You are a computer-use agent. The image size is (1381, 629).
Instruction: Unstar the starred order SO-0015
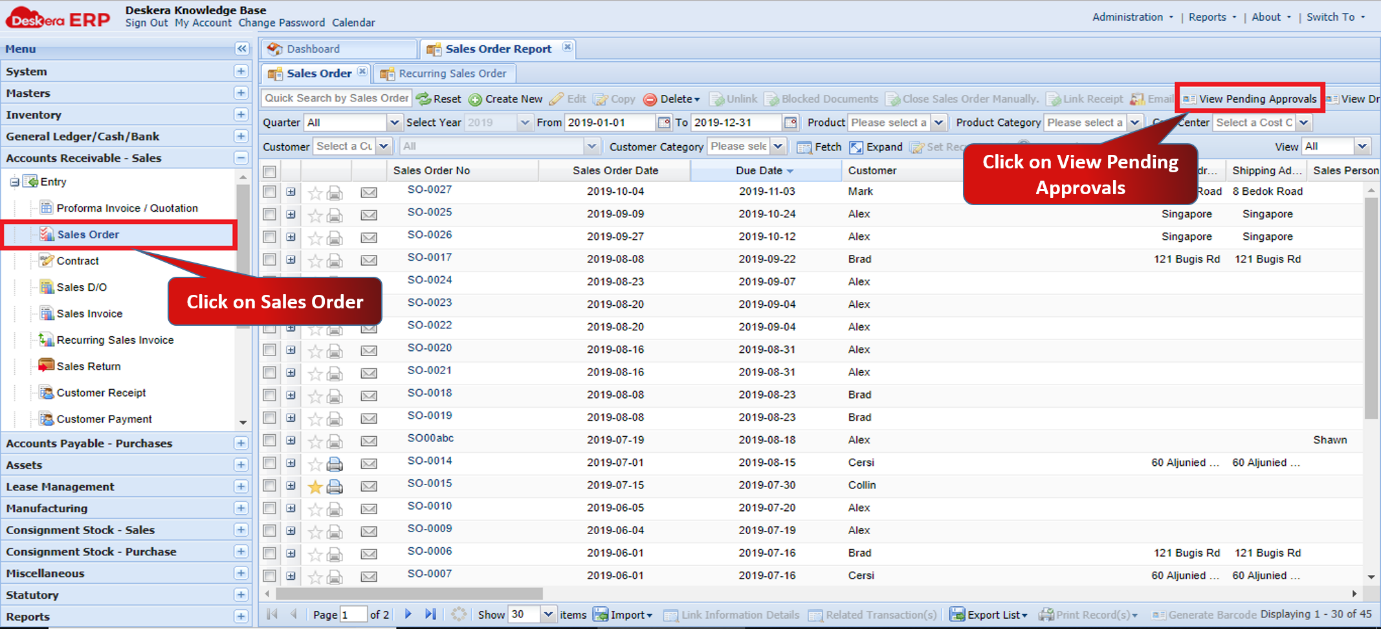(x=315, y=487)
